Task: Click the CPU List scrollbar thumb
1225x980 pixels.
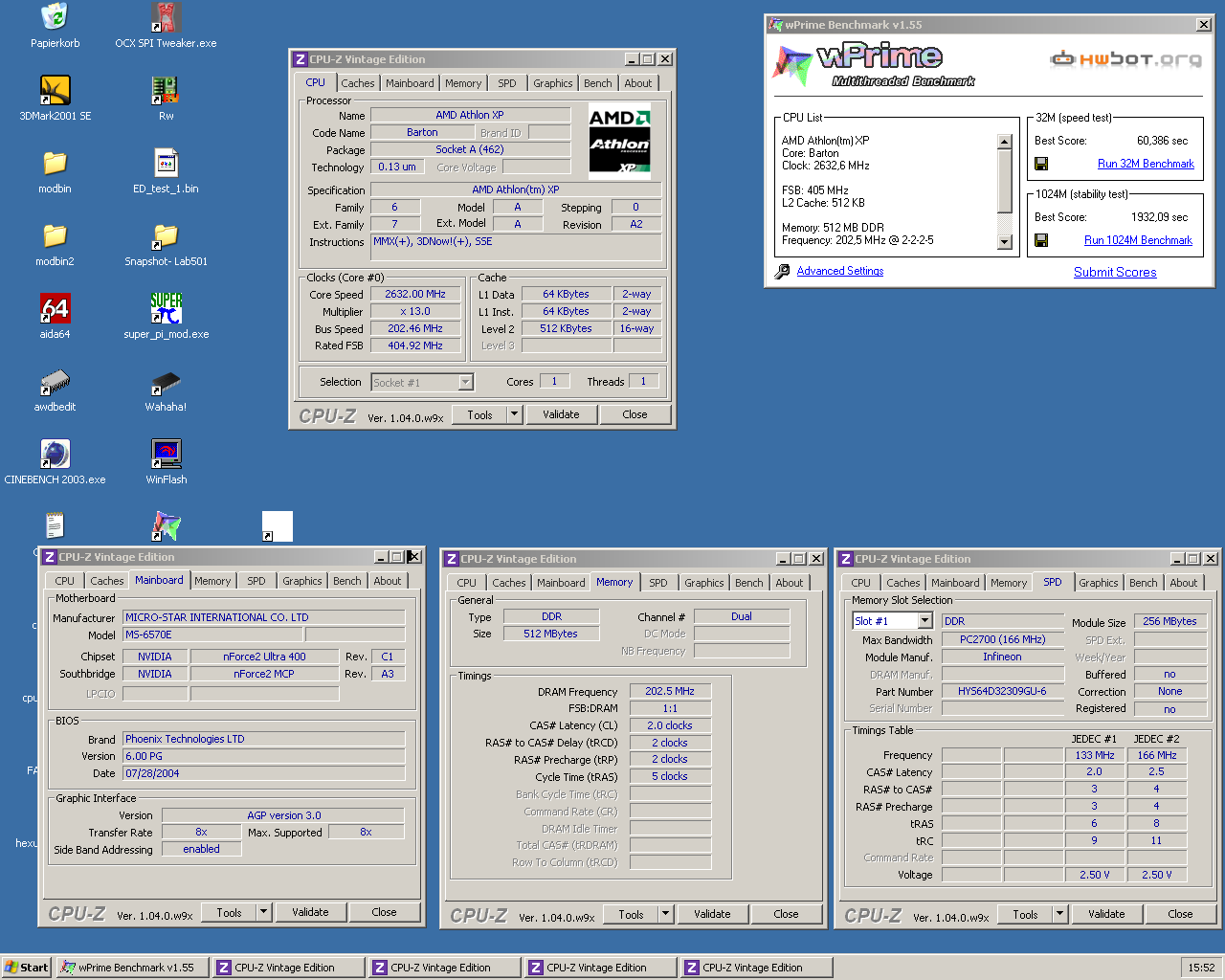Action: [1004, 182]
